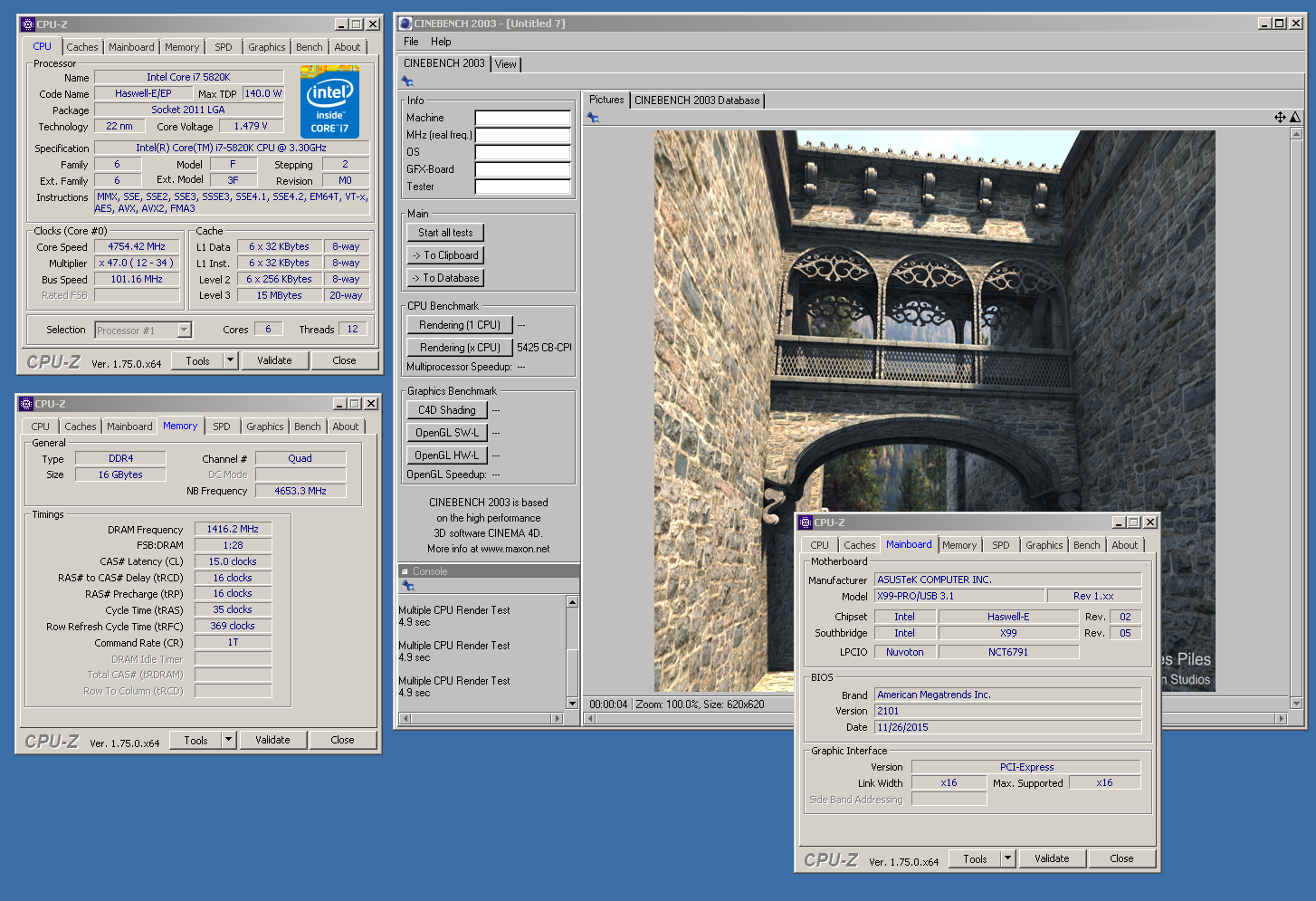Run the OpenGL SW-L benchmark
The height and width of the screenshot is (901, 1316).
(x=447, y=433)
